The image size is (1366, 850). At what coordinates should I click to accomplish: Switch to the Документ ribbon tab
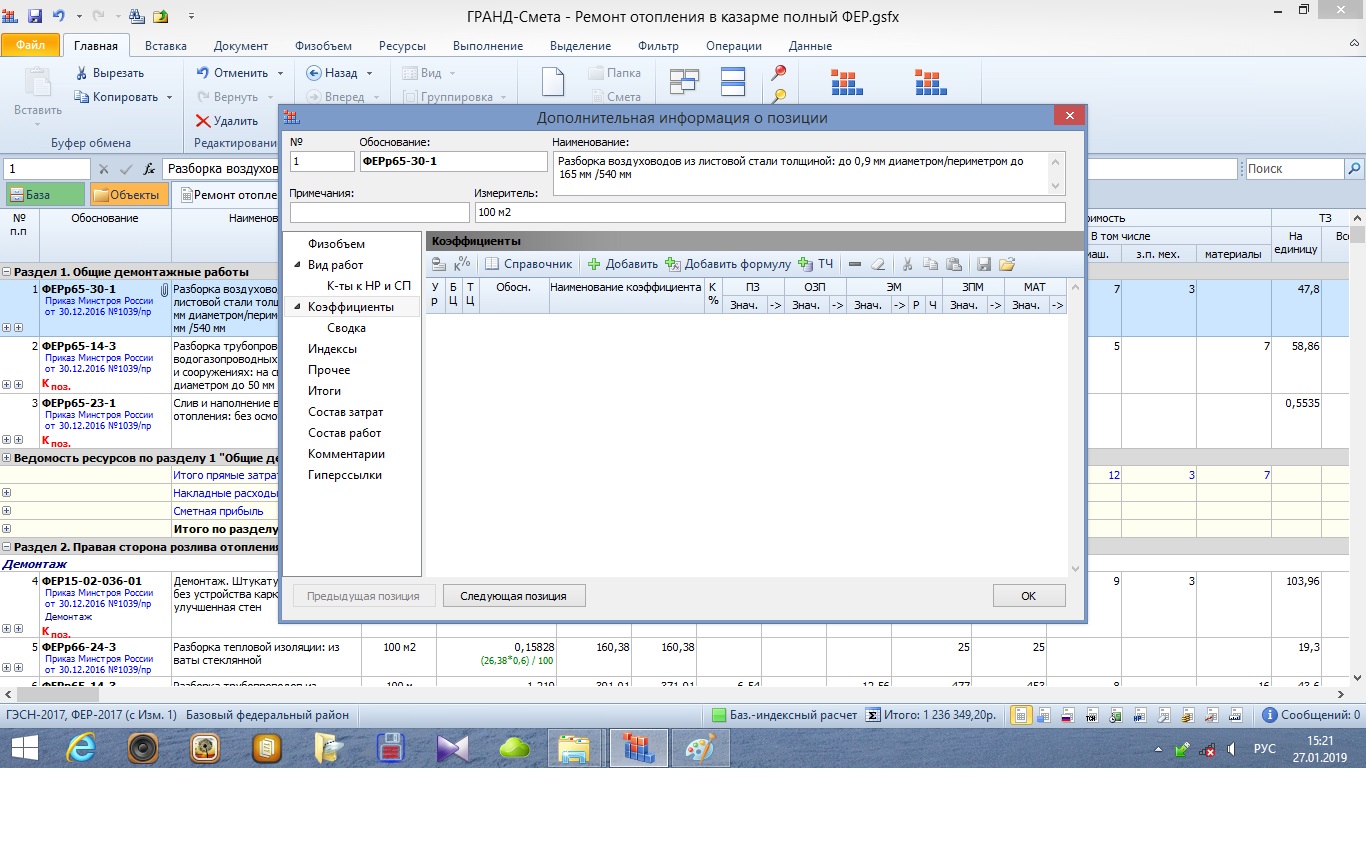[241, 46]
